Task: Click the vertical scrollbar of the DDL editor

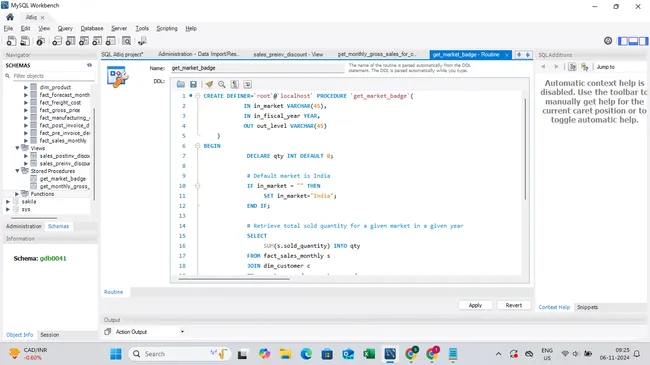Action: pyautogui.click(x=525, y=148)
